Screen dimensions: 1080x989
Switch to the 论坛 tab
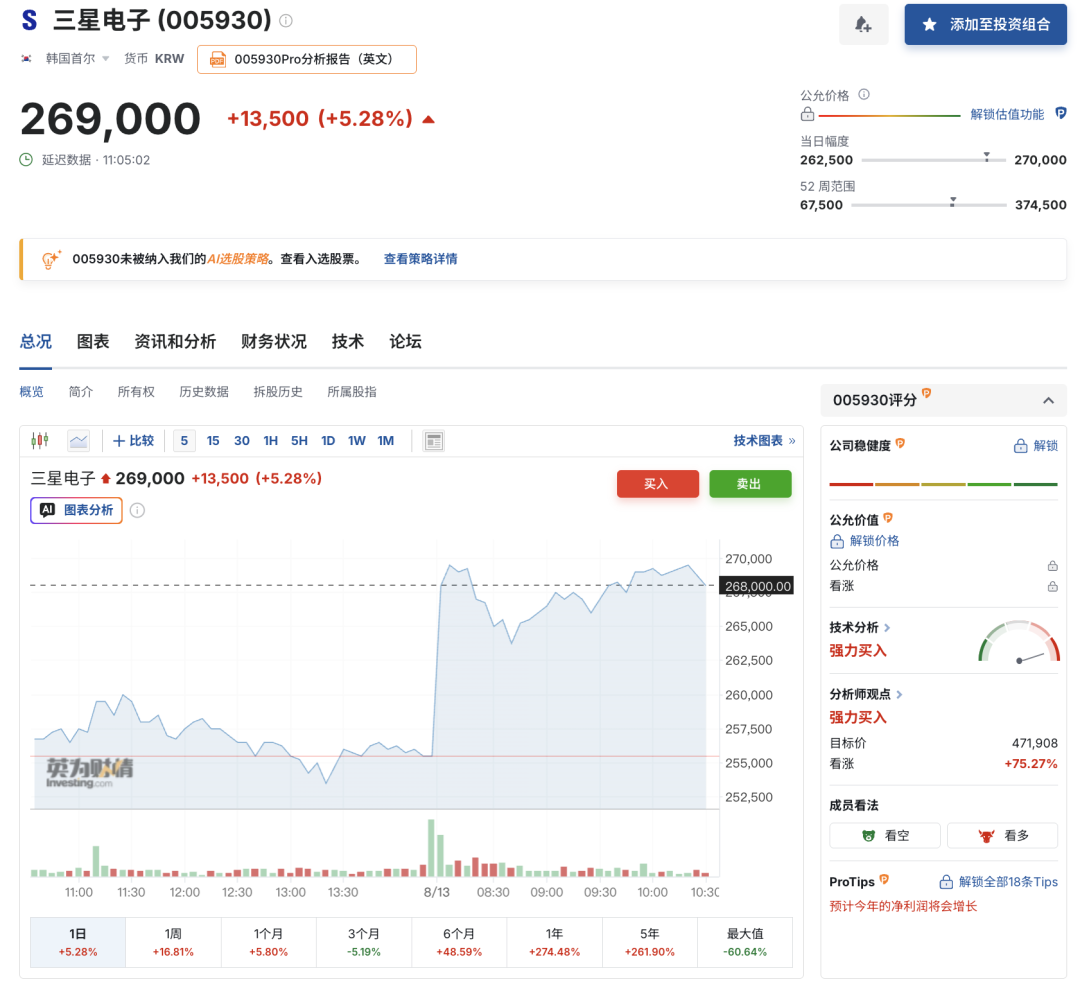coord(405,342)
